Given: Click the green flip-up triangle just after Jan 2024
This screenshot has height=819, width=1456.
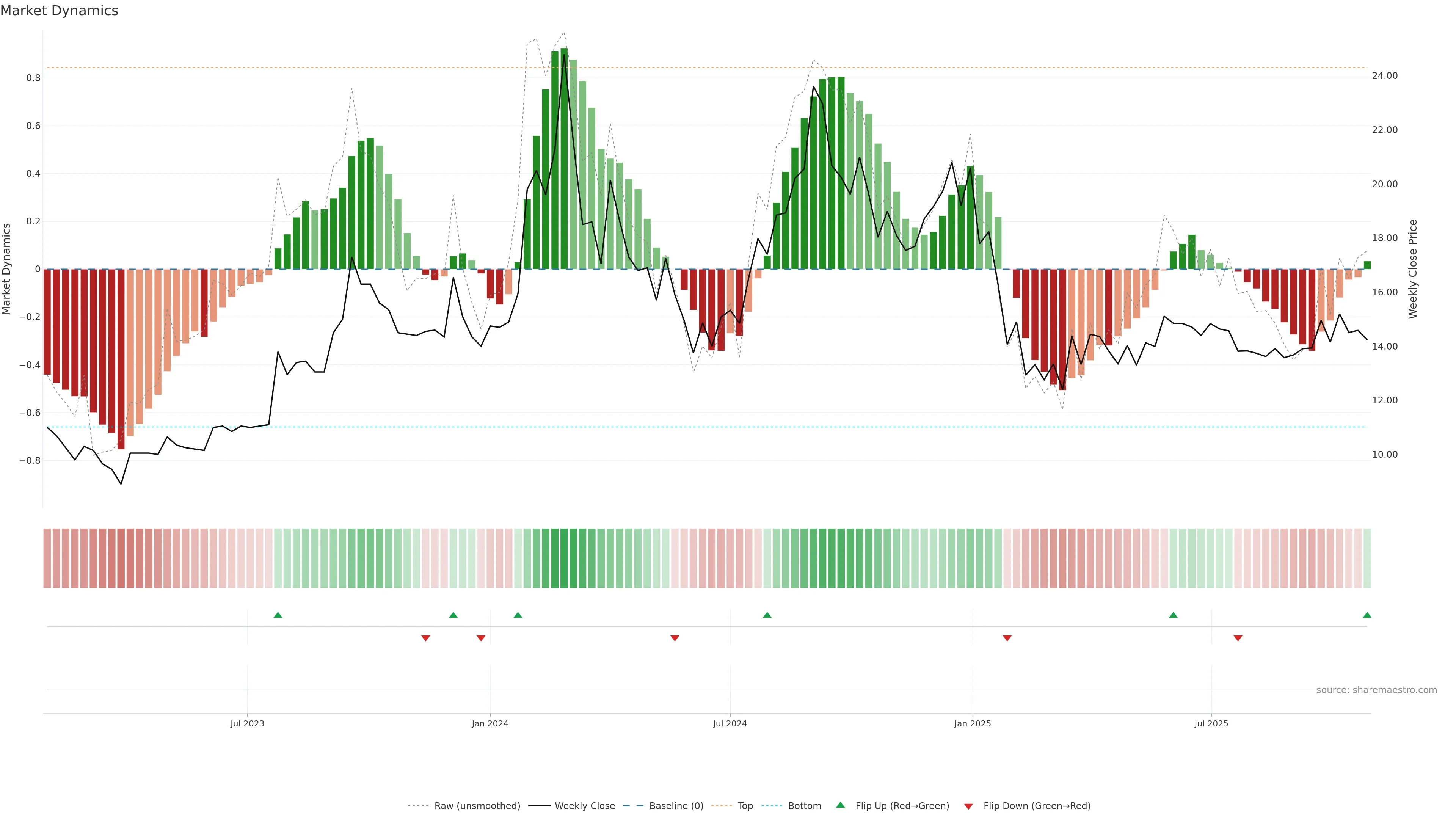Looking at the screenshot, I should coord(518,615).
